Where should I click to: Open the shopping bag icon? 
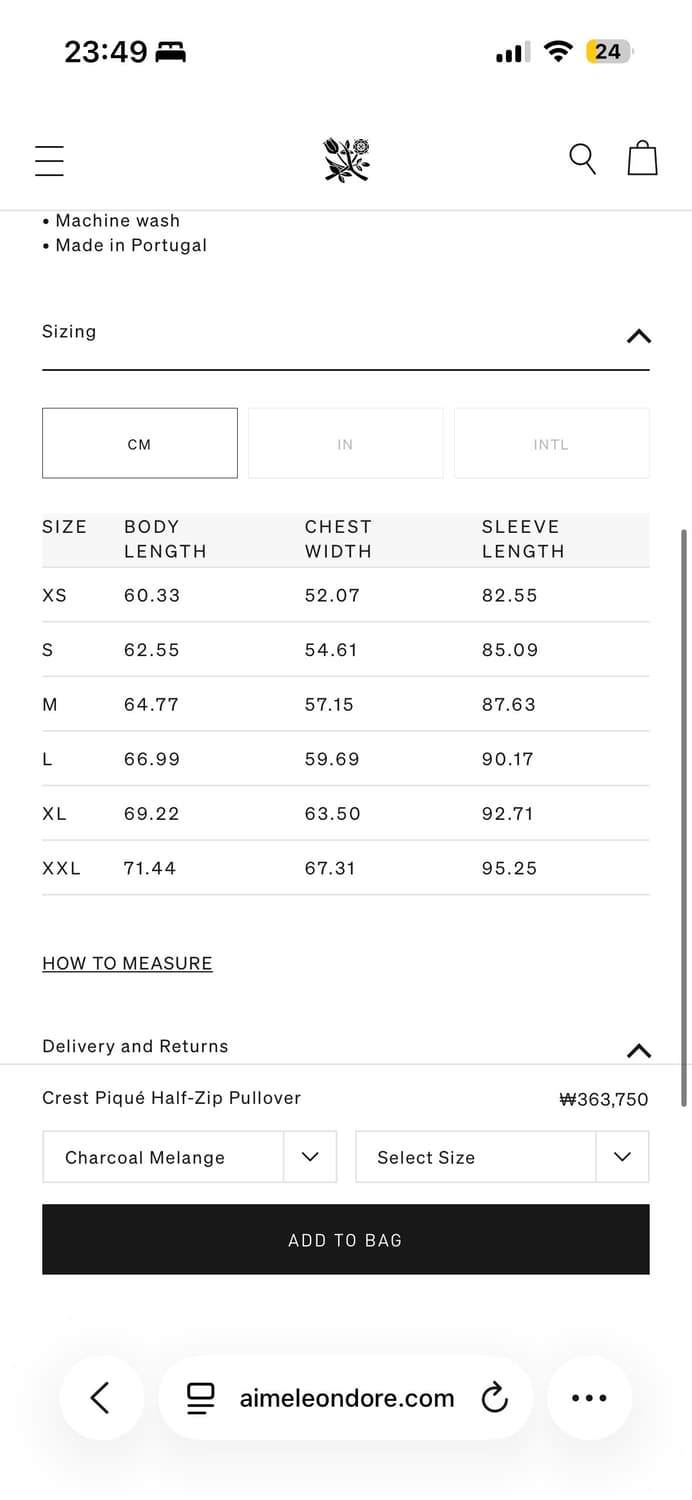click(642, 158)
